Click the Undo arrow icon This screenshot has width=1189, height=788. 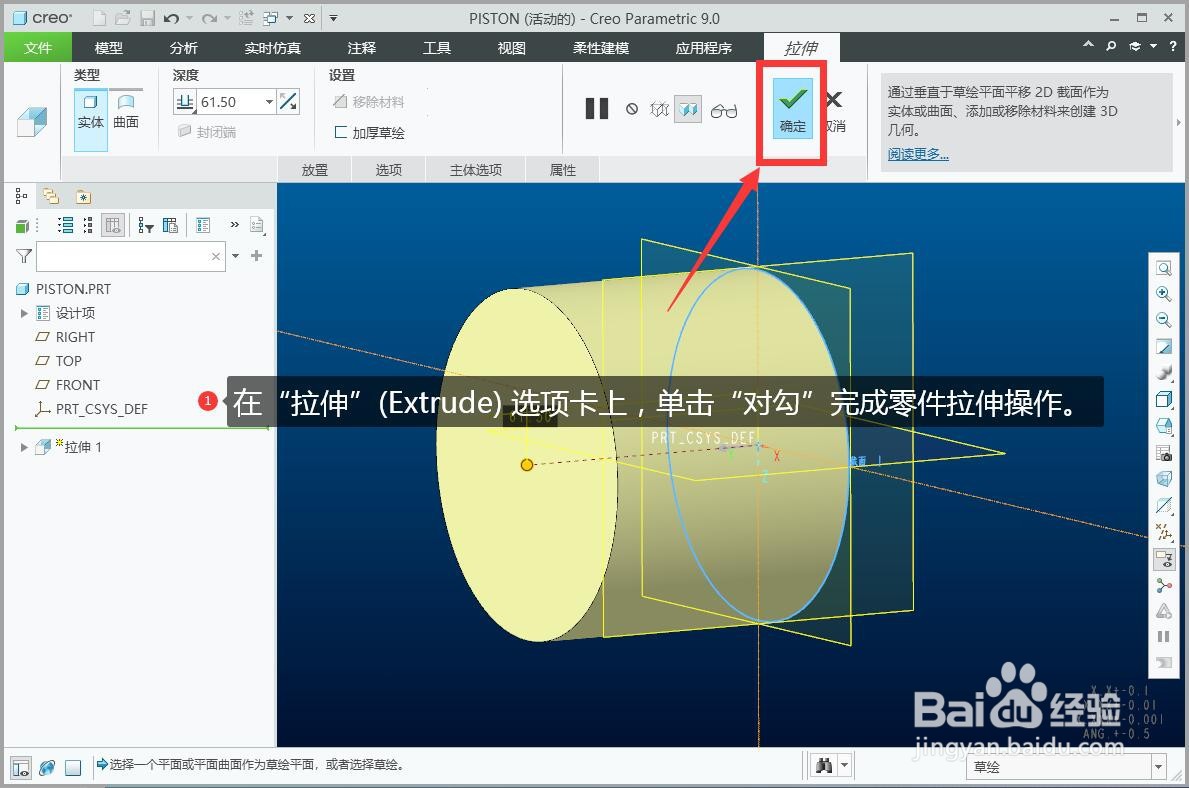pos(171,18)
